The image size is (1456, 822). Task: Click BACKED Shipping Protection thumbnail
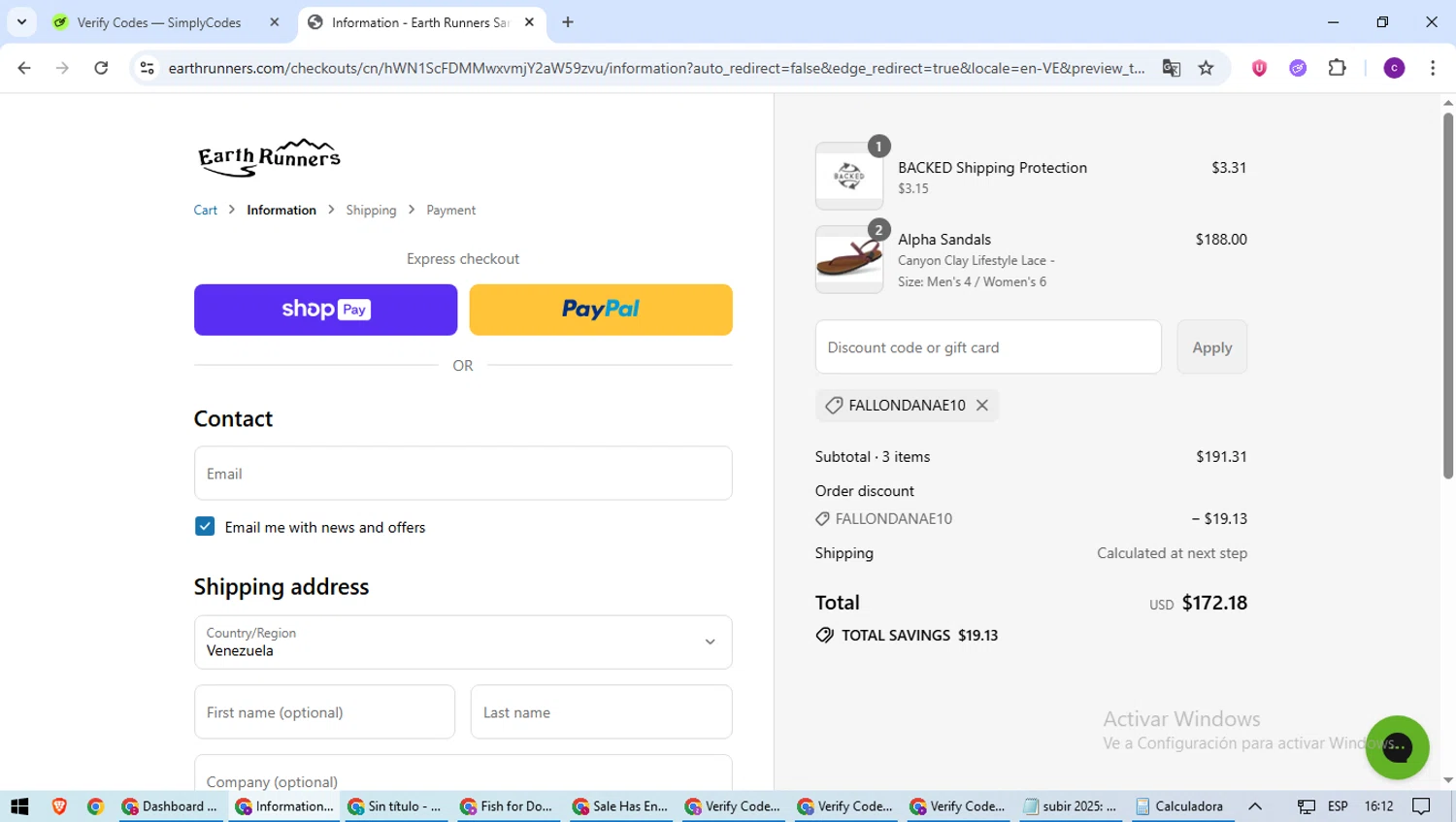coord(849,176)
